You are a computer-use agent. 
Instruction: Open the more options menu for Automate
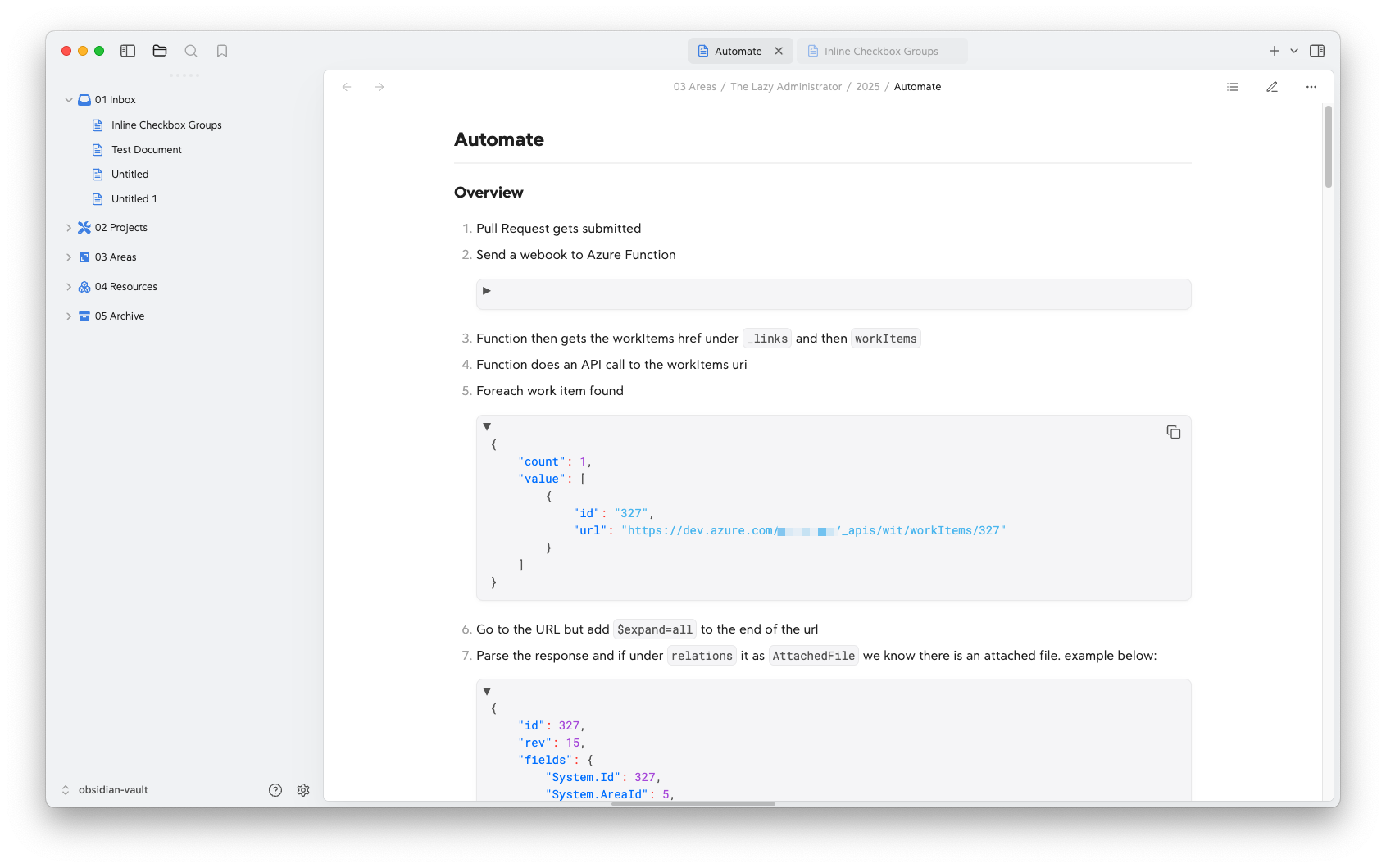click(1311, 86)
